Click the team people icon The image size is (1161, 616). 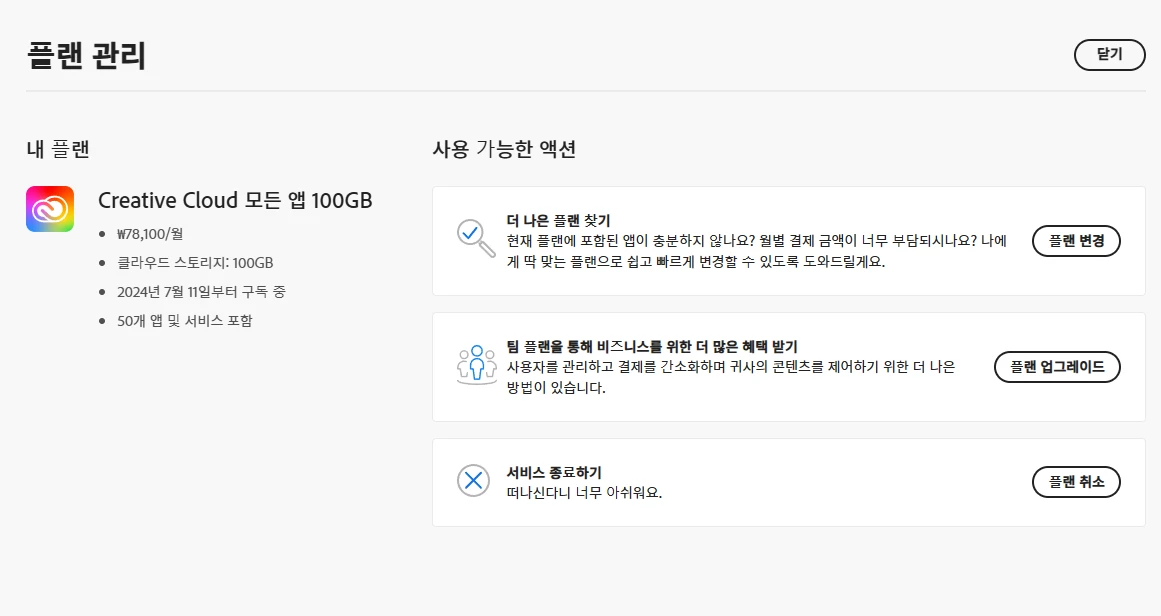point(476,364)
